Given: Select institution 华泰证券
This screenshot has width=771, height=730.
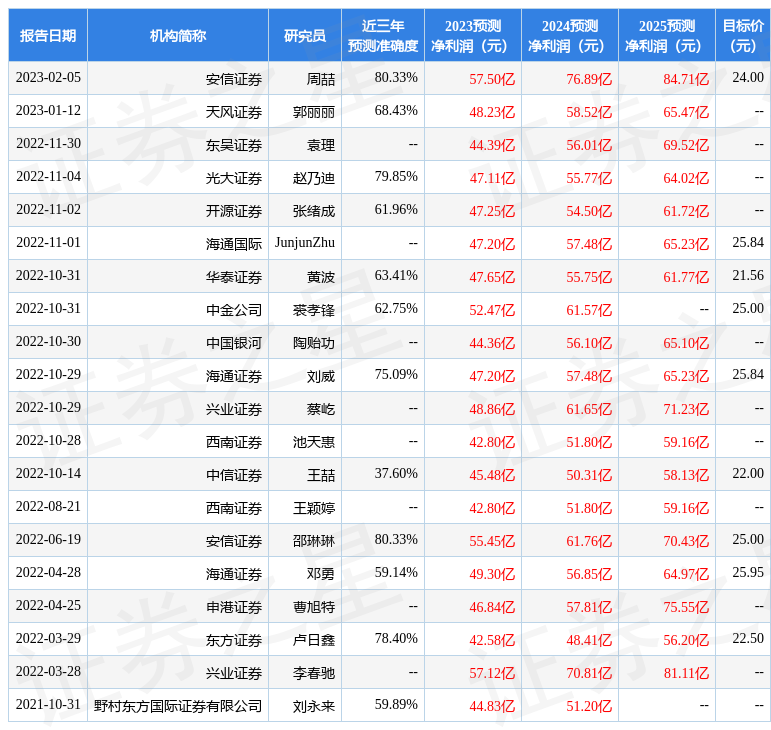Looking at the screenshot, I should [x=234, y=277].
